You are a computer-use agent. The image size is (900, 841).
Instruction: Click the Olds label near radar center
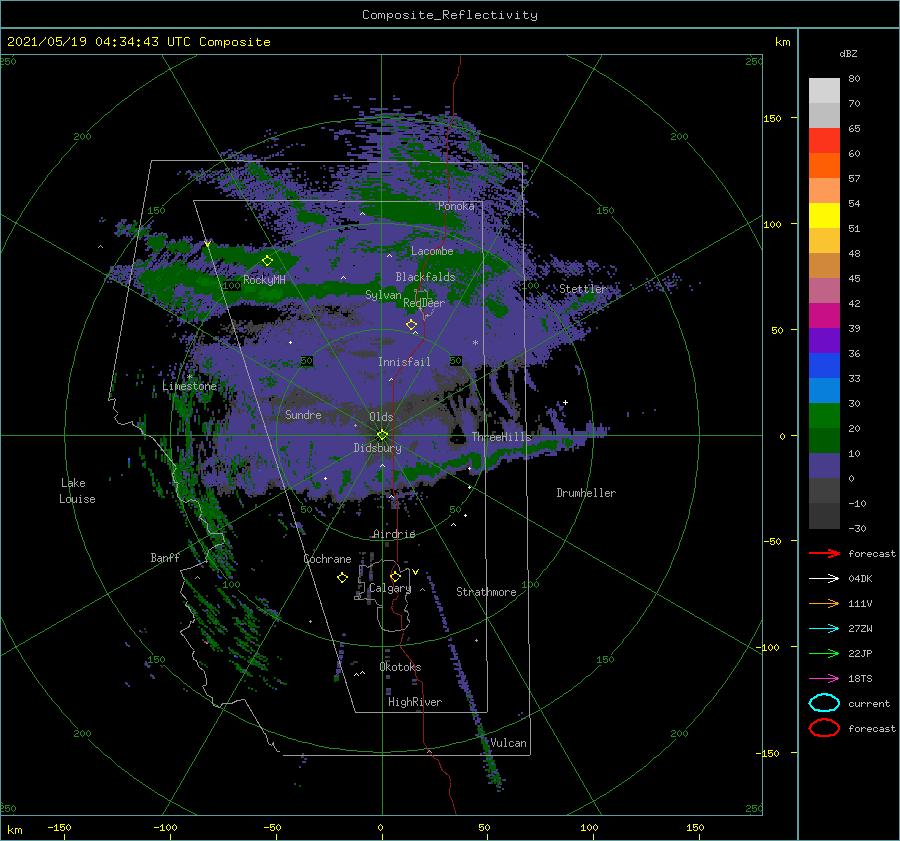coord(381,417)
